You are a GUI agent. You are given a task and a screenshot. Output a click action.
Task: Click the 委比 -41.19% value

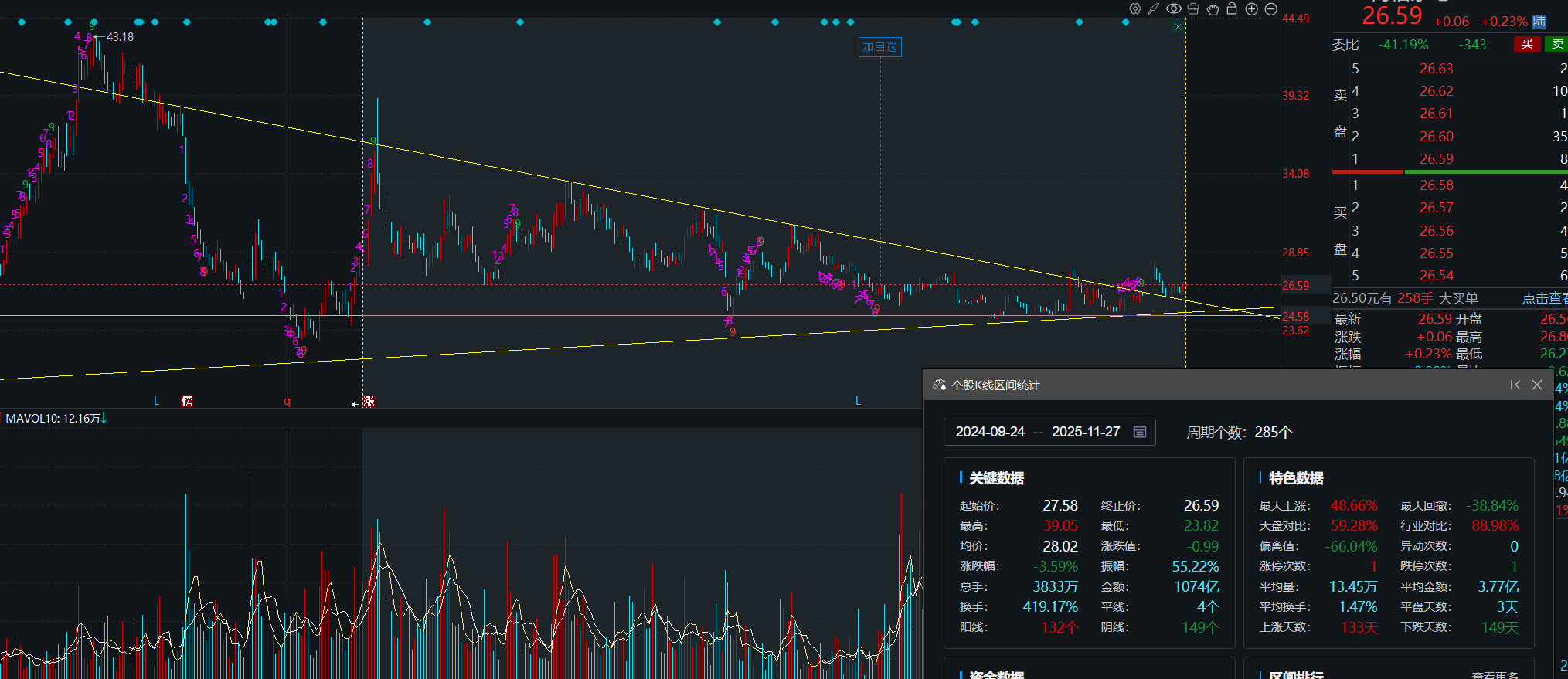click(x=1403, y=45)
